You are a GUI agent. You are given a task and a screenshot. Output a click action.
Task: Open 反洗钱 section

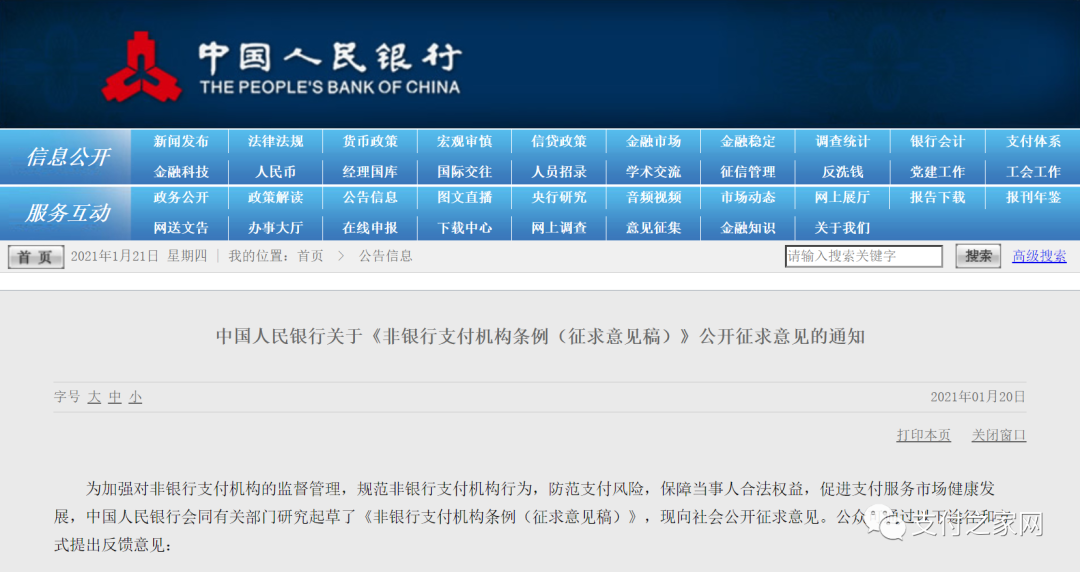(842, 172)
